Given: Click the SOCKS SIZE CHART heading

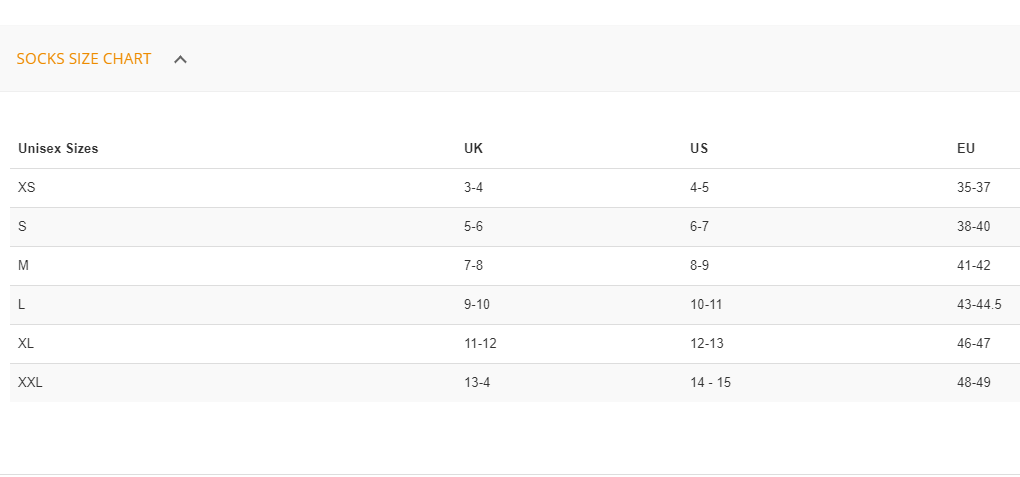Looking at the screenshot, I should click(84, 59).
